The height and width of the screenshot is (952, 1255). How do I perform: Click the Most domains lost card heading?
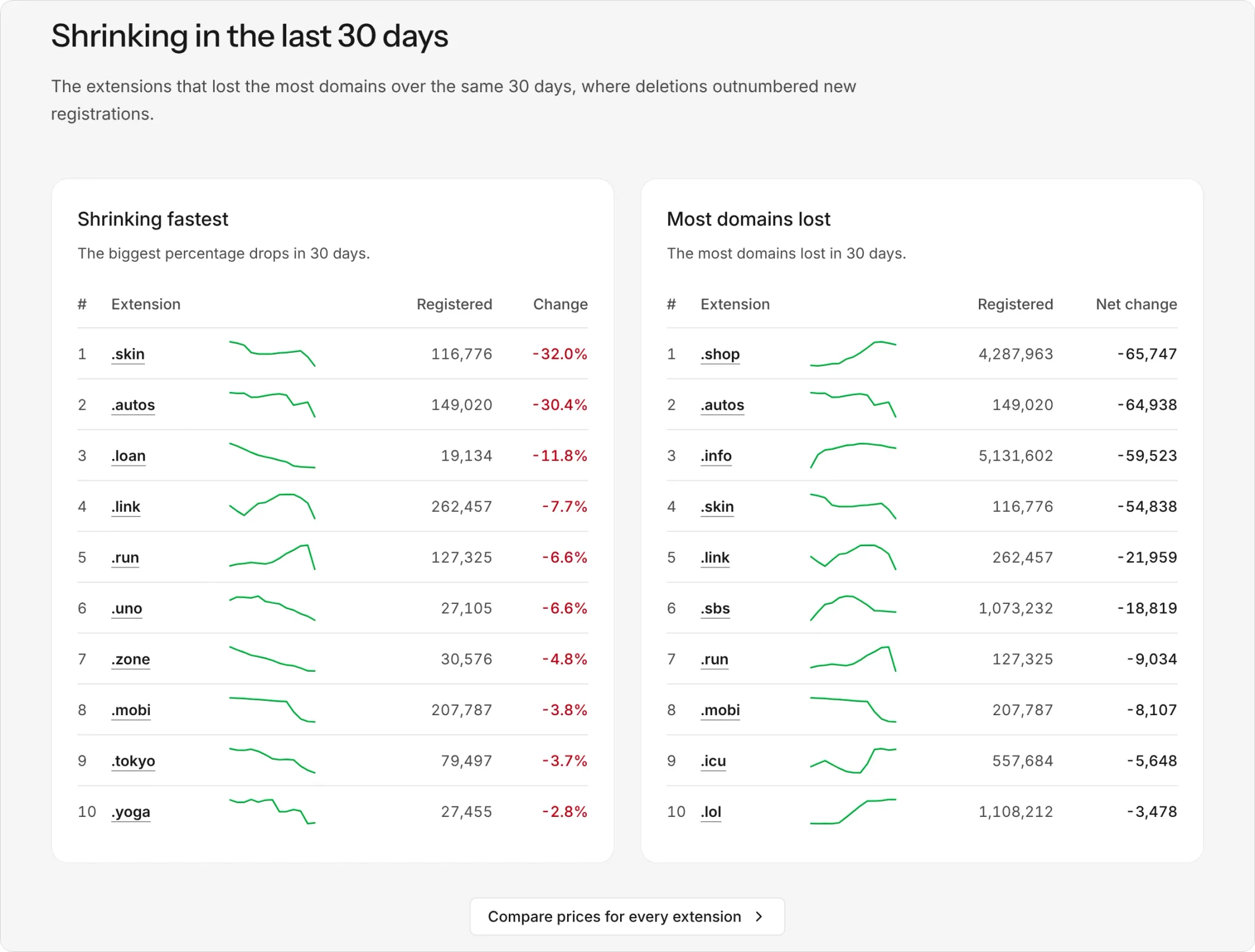[x=749, y=220]
